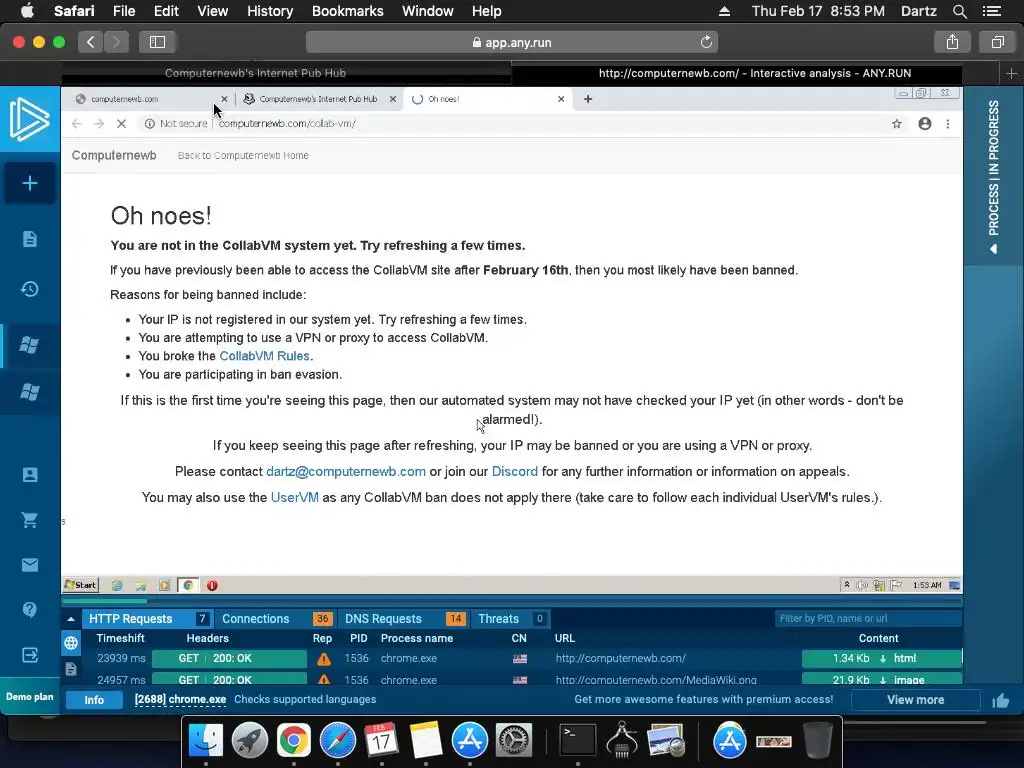Open new Chrome tab with plus
1024x768 pixels.
click(588, 99)
